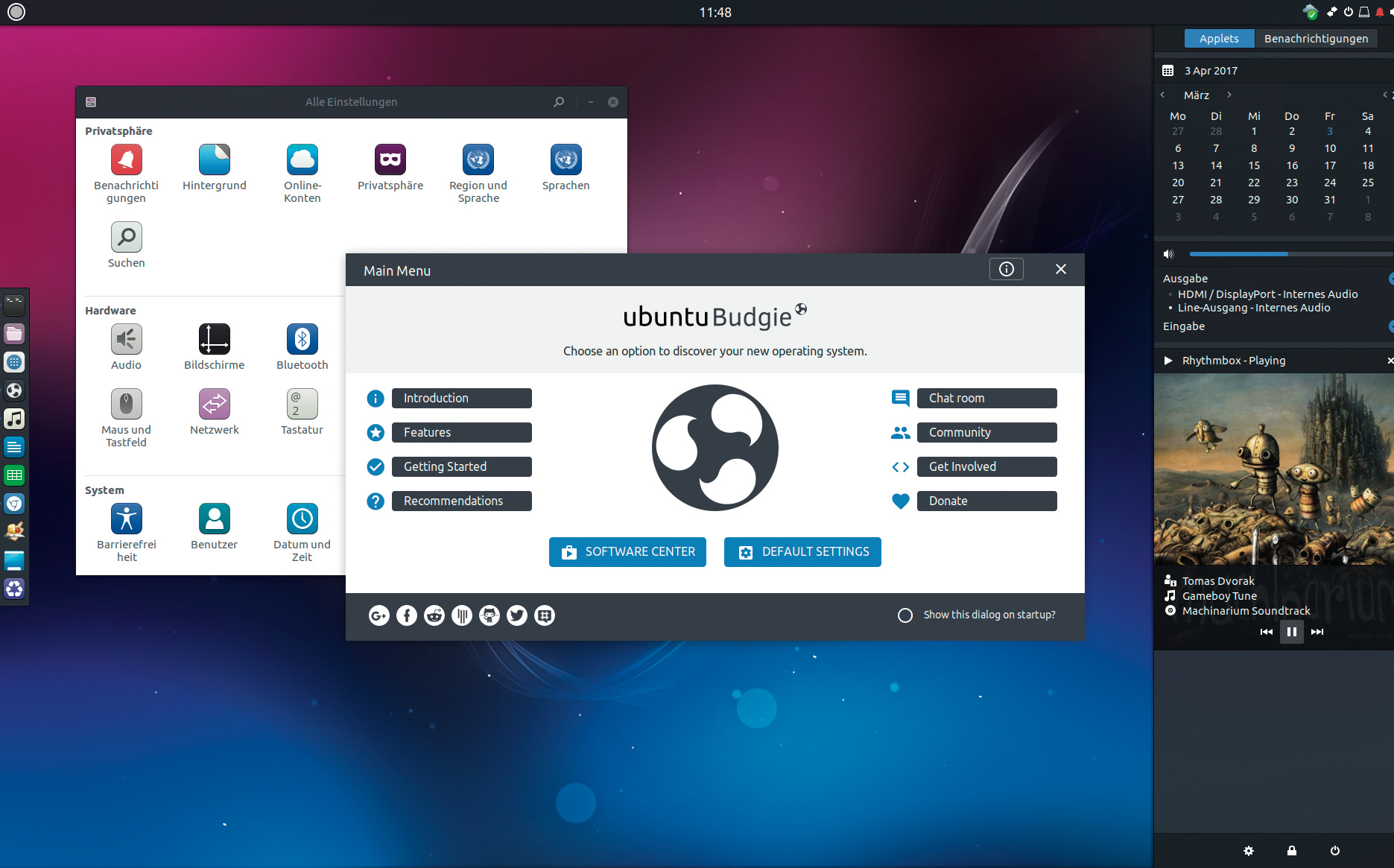Select day 15 in the calendar
Image resolution: width=1394 pixels, height=868 pixels.
(x=1254, y=165)
